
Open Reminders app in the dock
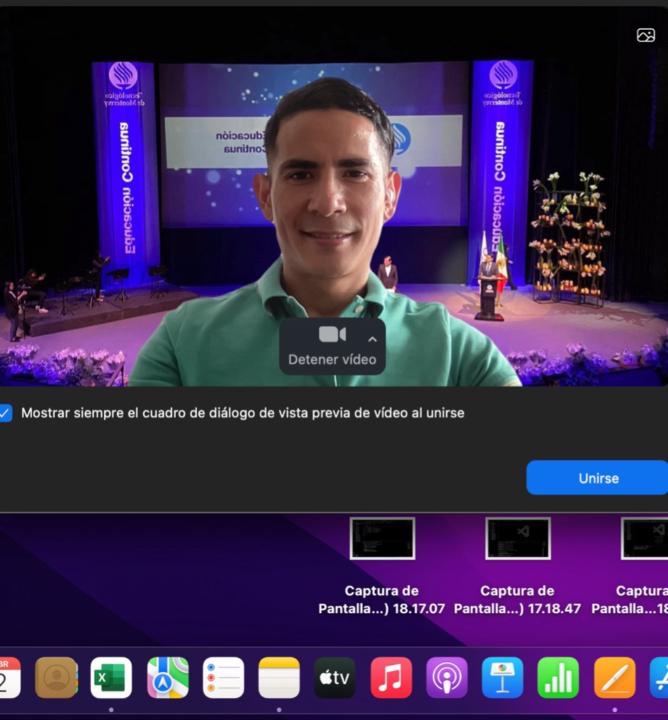[223, 678]
